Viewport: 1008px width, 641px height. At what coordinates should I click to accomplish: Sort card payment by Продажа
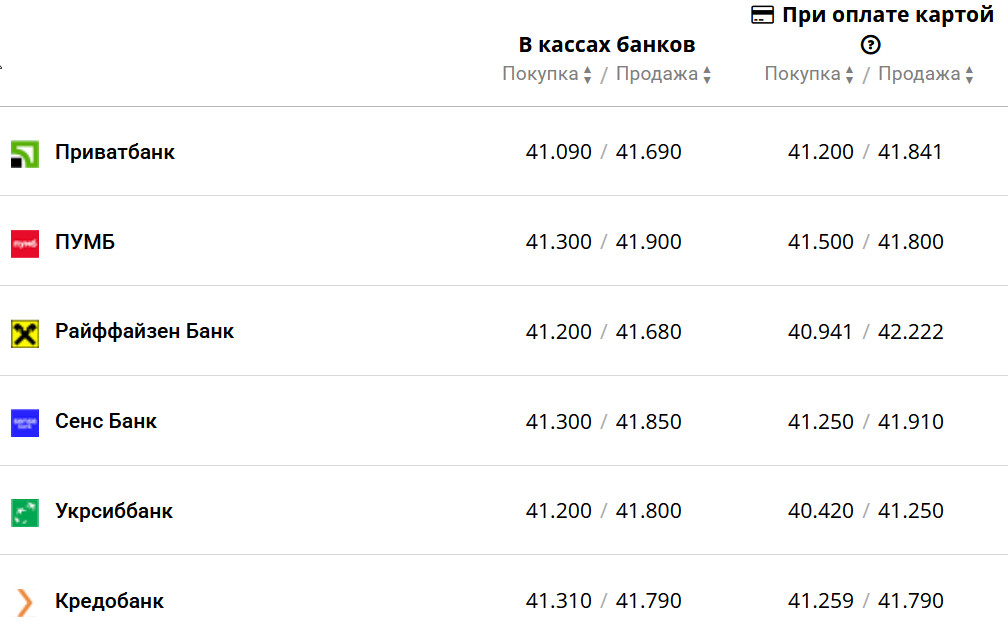click(x=926, y=75)
